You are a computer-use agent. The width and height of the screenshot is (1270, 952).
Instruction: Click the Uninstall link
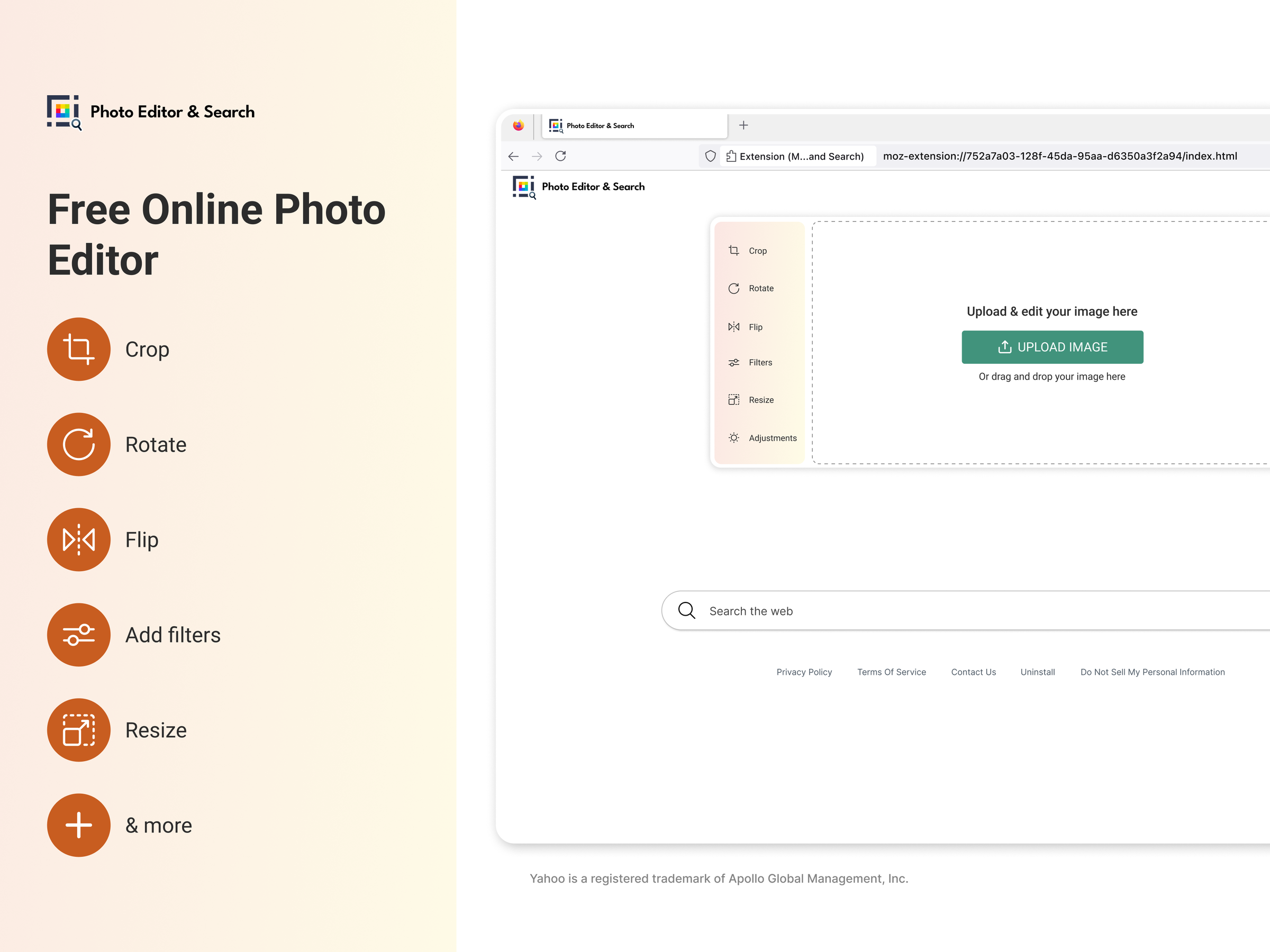pyautogui.click(x=1037, y=671)
